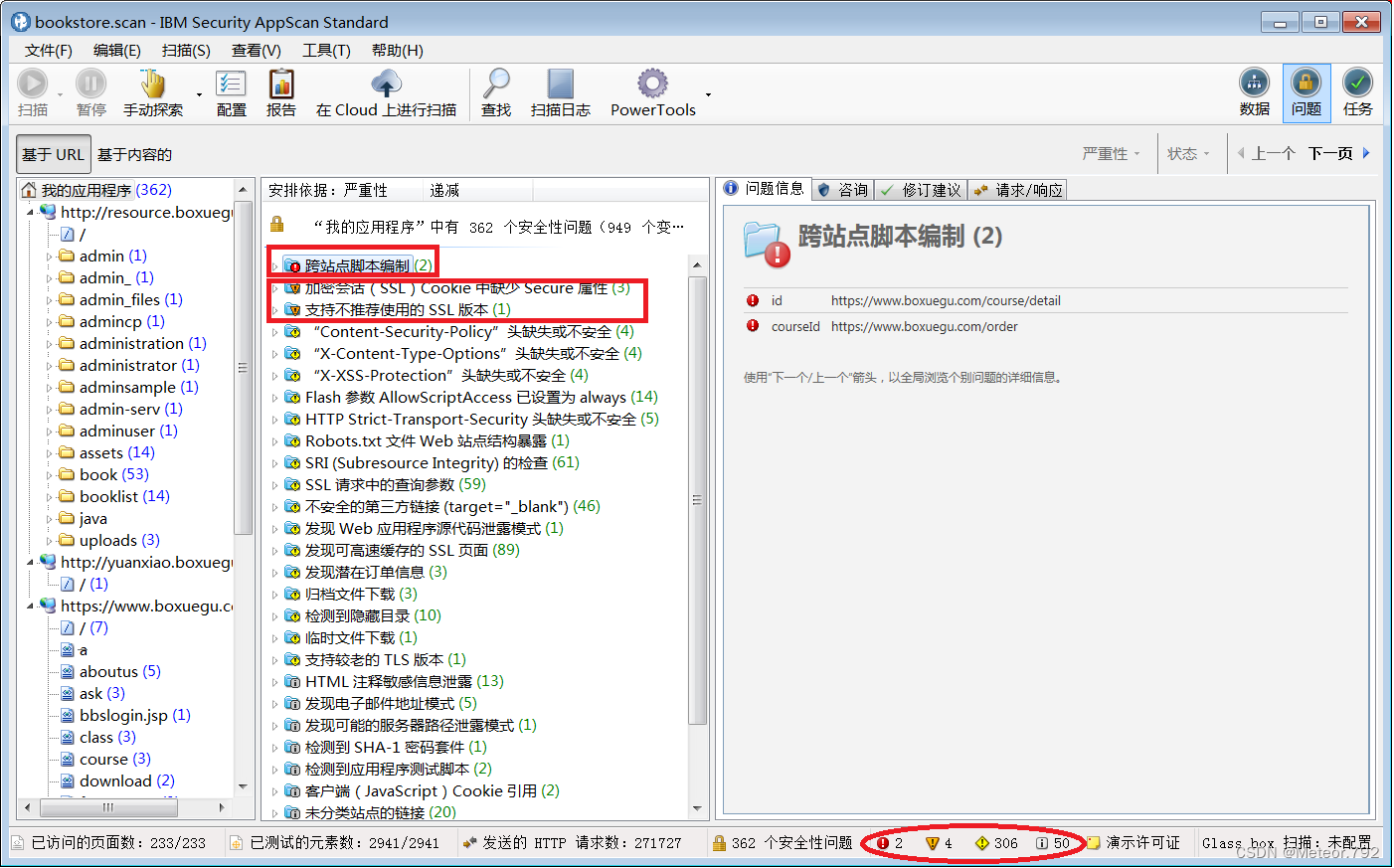This screenshot has height=868, width=1394.
Task: Open the 文件(F) menu
Action: [48, 50]
